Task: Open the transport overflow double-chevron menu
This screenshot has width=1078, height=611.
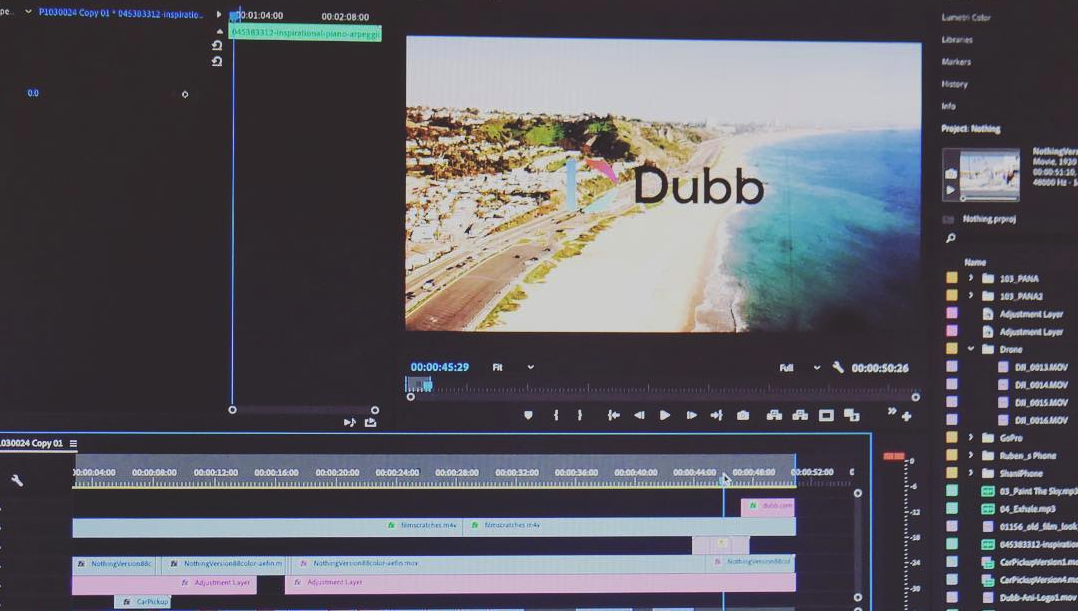Action: [x=892, y=412]
